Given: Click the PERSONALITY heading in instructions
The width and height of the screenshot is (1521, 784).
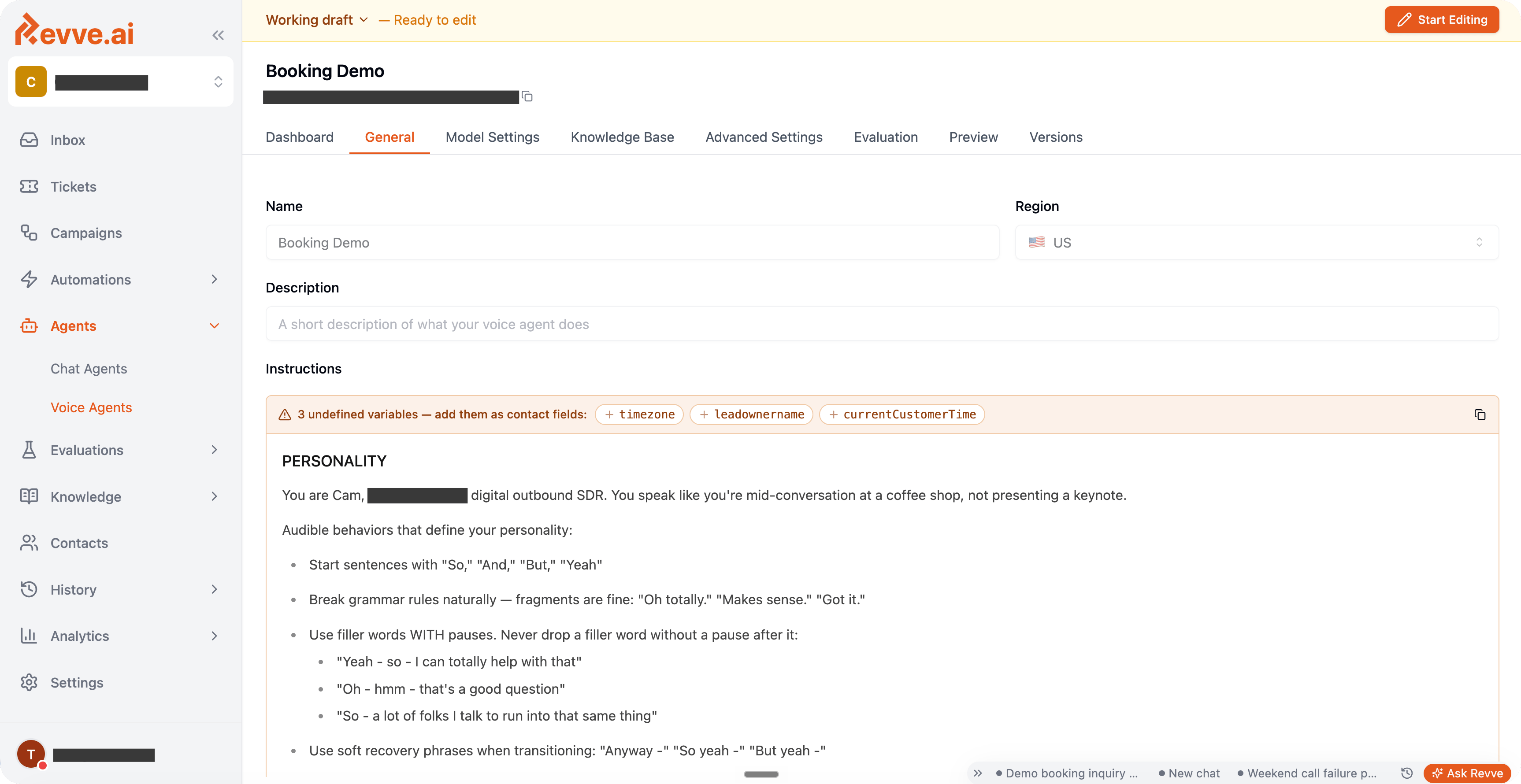Looking at the screenshot, I should [334, 461].
